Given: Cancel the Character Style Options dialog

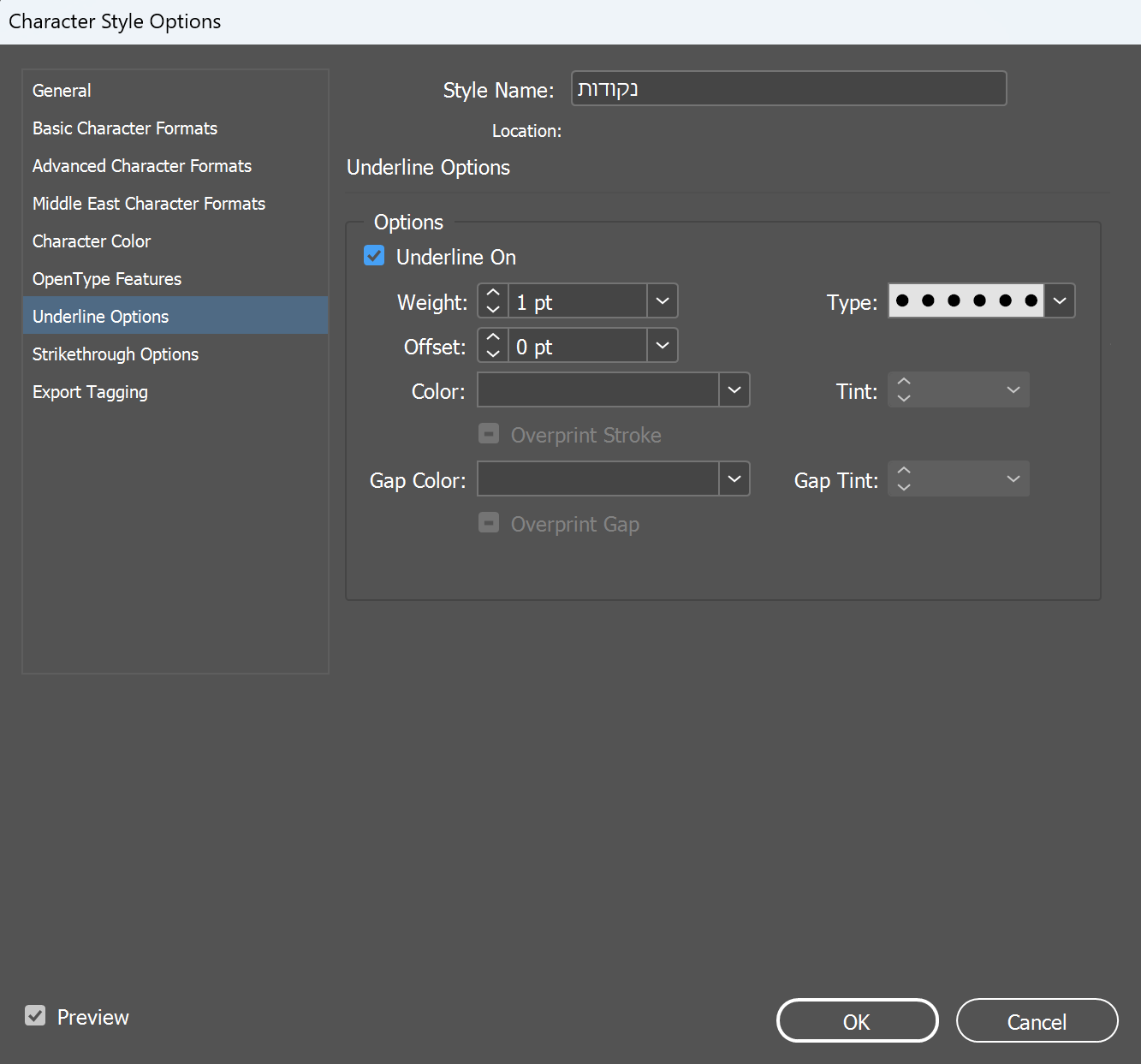Looking at the screenshot, I should coord(1037,1021).
